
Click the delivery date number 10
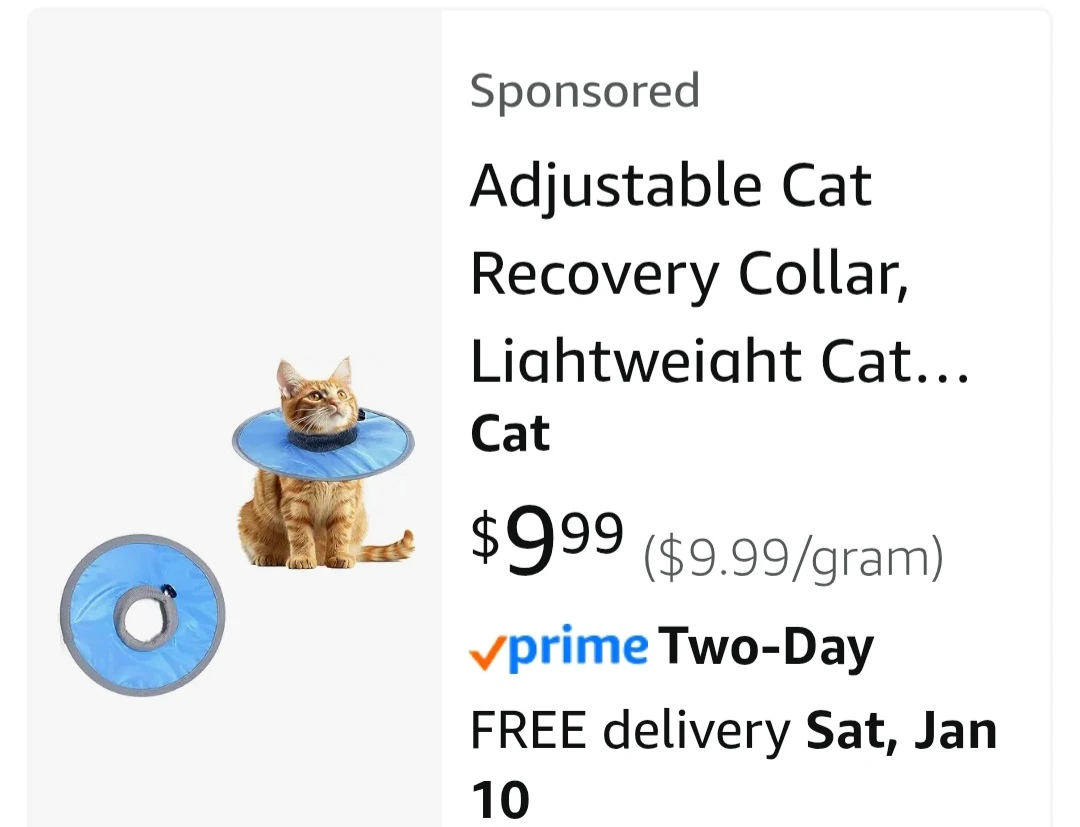pos(500,799)
